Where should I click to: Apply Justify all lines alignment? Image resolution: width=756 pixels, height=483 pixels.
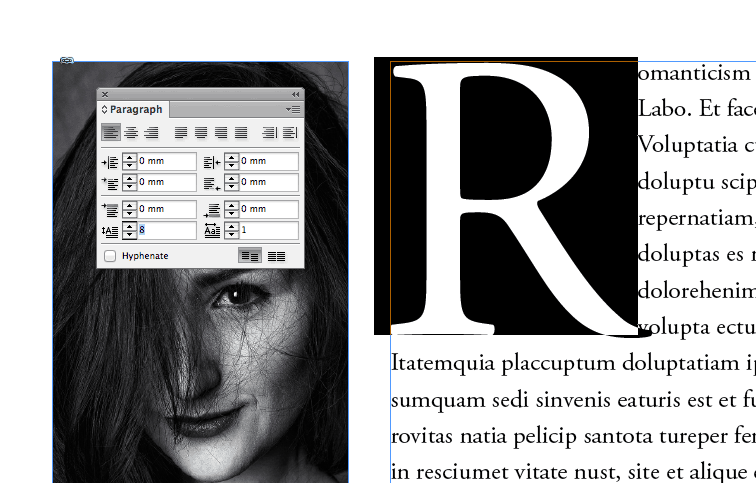click(241, 132)
